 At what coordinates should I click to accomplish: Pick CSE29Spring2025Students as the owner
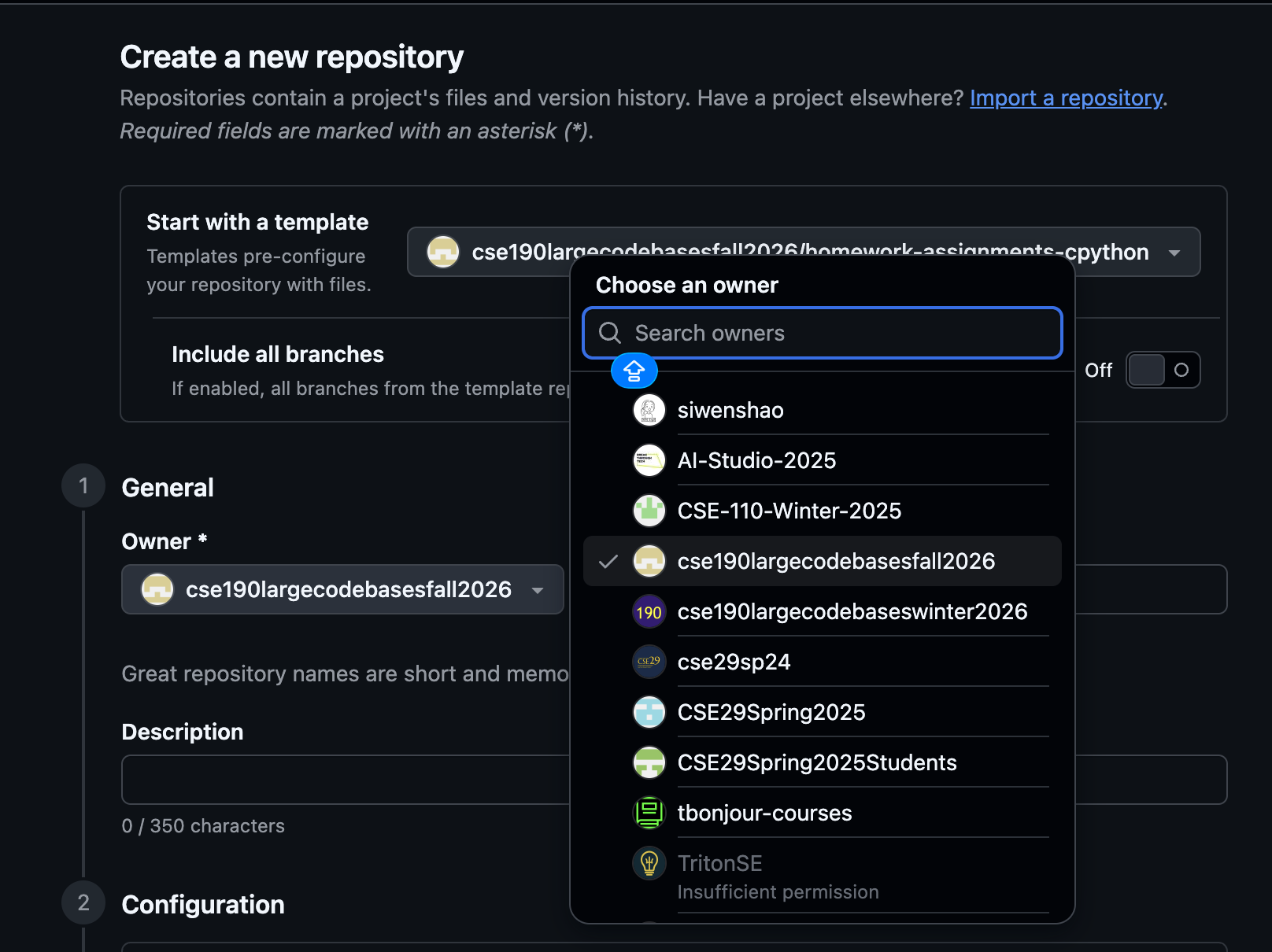tap(823, 763)
